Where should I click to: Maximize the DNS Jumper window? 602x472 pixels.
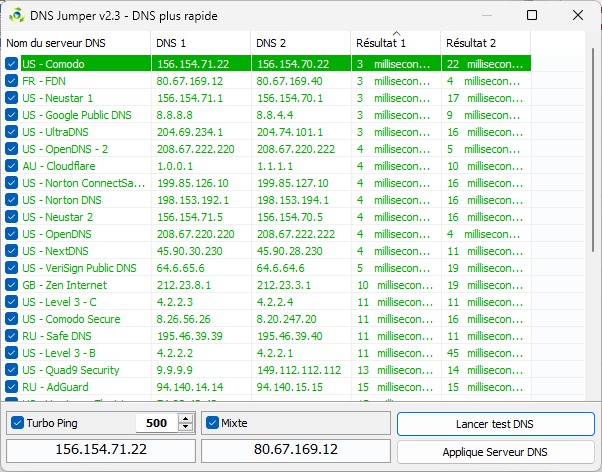click(x=532, y=15)
